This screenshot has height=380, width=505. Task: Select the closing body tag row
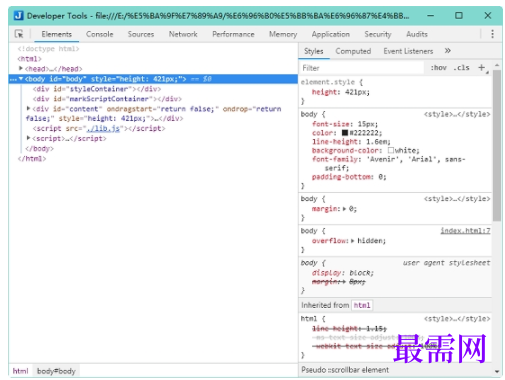(39, 148)
